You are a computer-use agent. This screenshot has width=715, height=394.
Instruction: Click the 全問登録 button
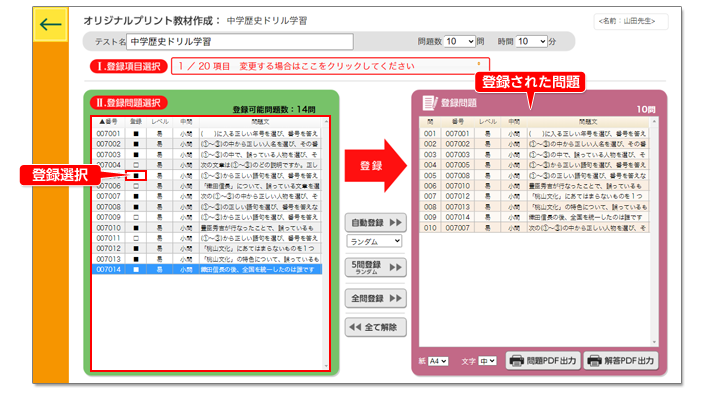376,298
